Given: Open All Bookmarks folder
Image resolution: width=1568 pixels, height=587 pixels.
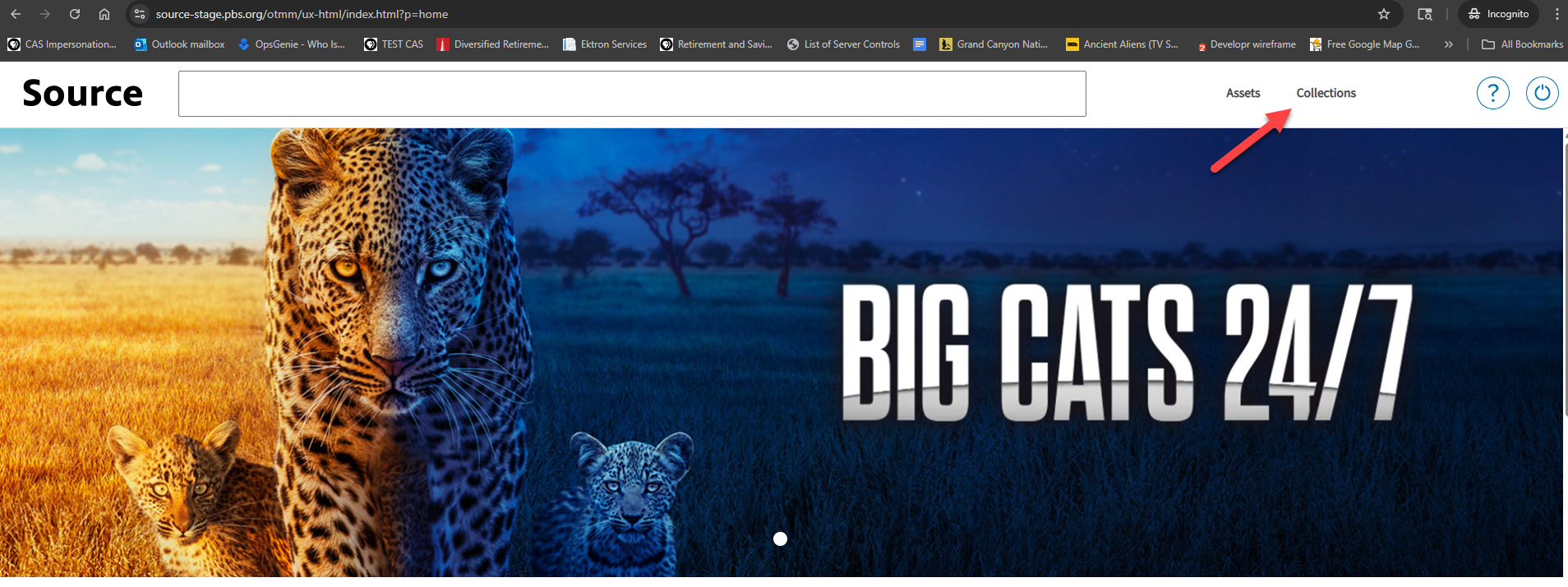Looking at the screenshot, I should pos(1523,44).
